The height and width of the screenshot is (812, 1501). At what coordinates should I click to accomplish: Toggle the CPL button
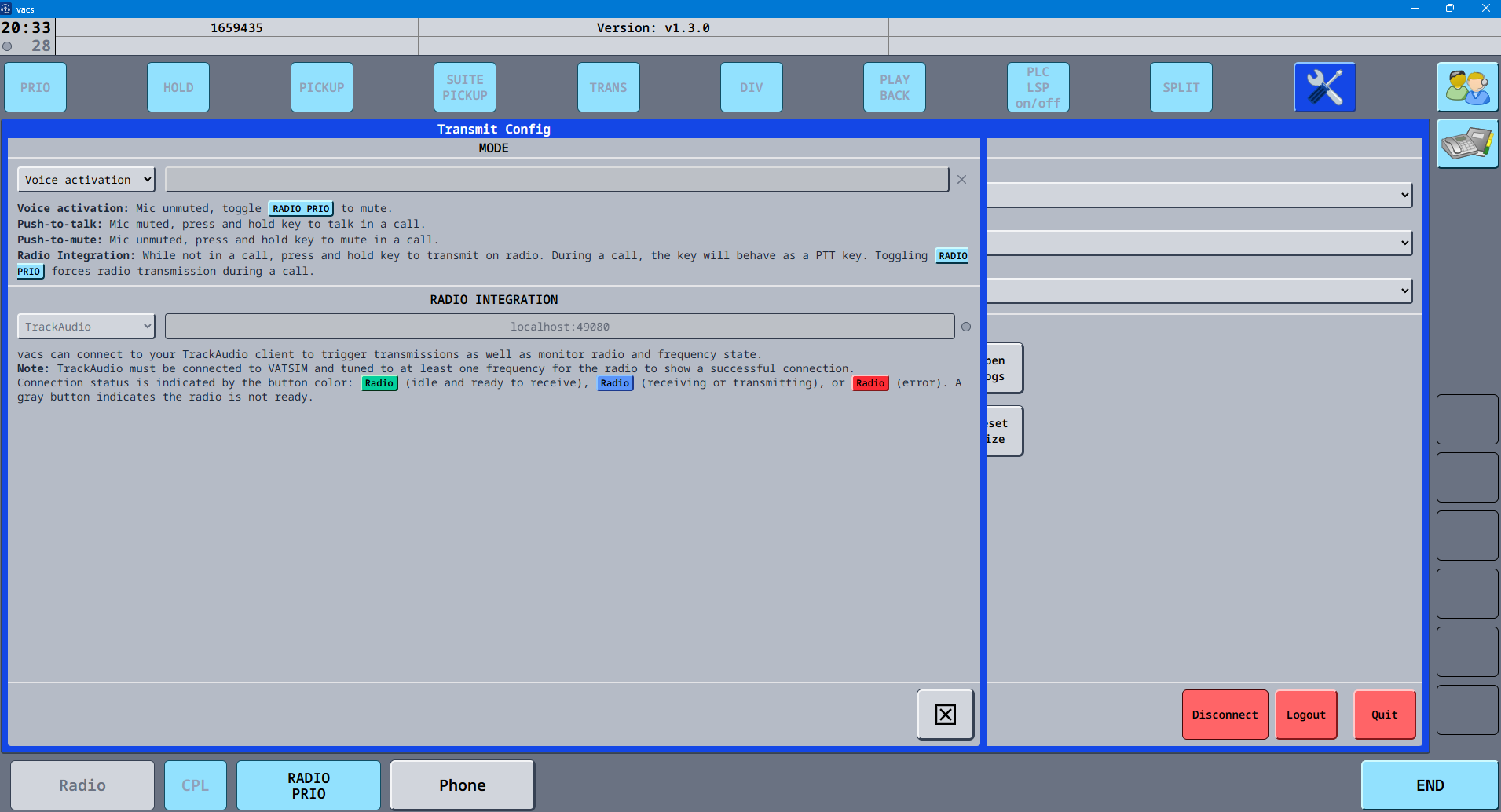coord(195,785)
